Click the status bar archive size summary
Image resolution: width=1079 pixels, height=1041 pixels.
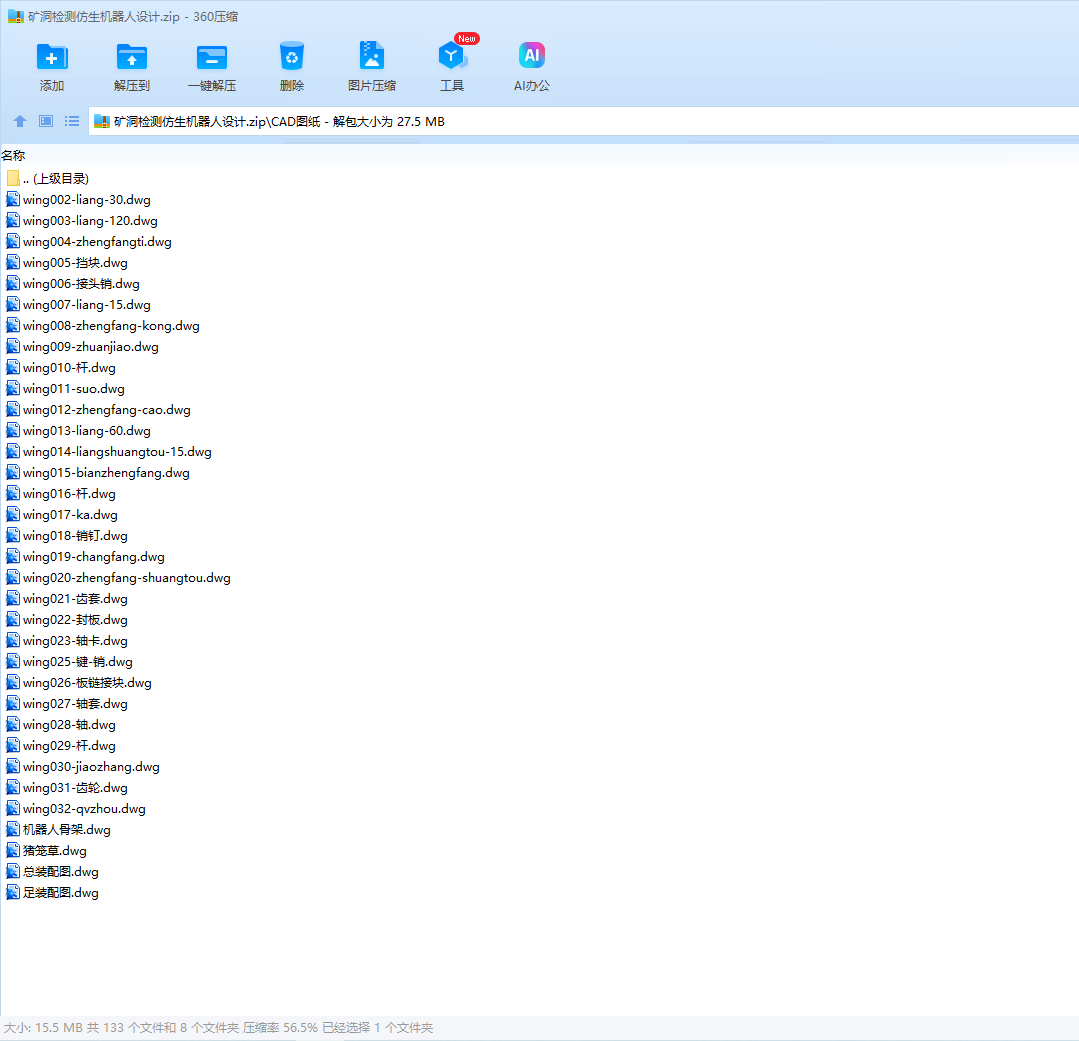(218, 1028)
